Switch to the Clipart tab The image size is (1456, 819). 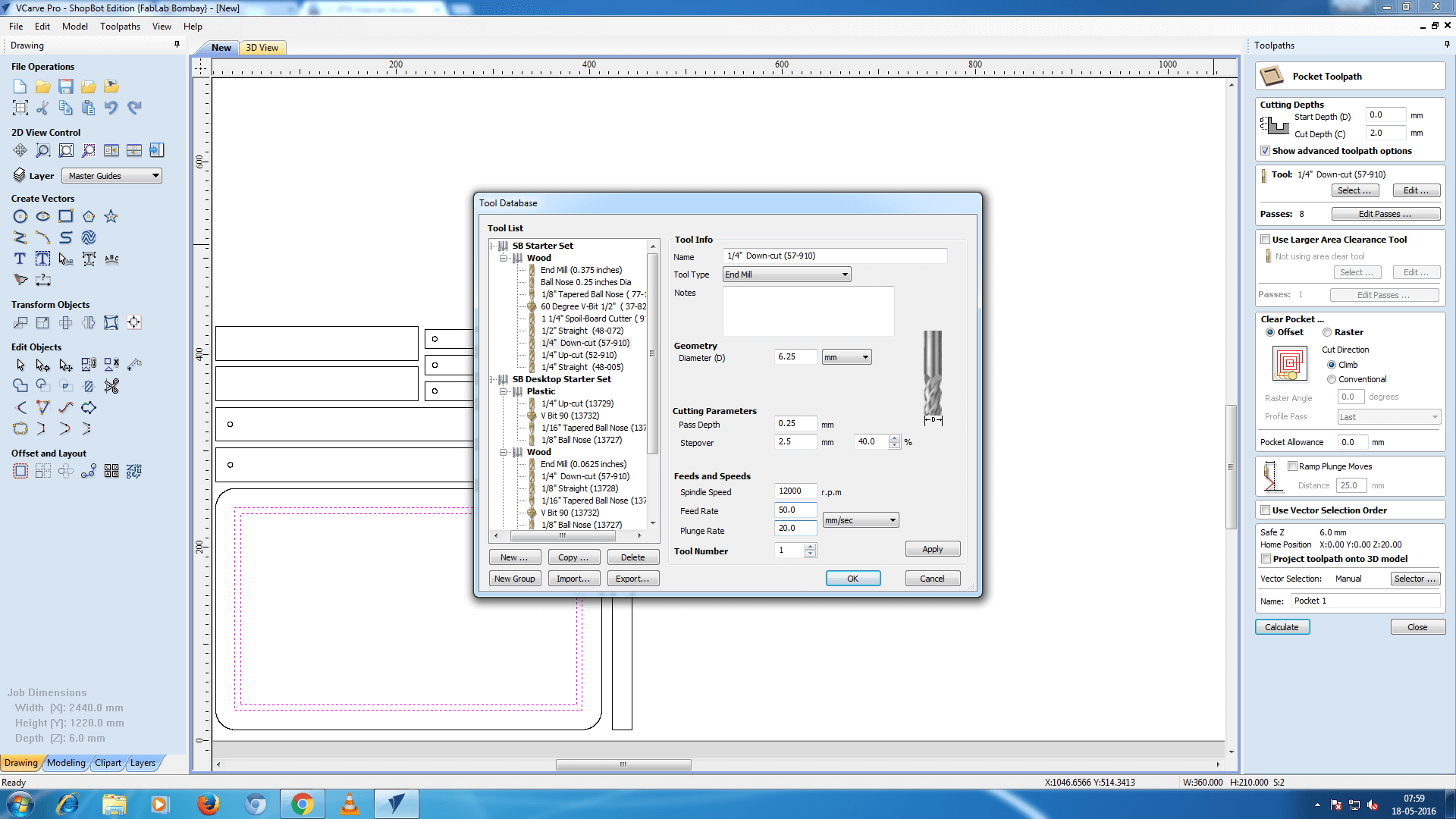(x=108, y=763)
